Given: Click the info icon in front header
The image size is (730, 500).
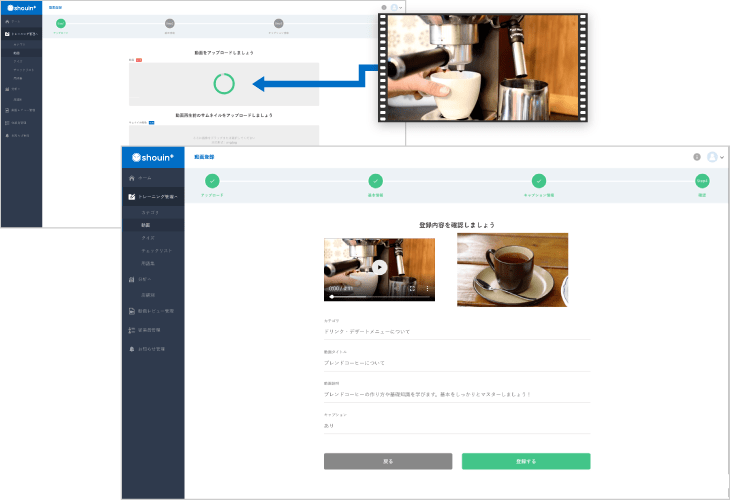Looking at the screenshot, I should point(697,157).
